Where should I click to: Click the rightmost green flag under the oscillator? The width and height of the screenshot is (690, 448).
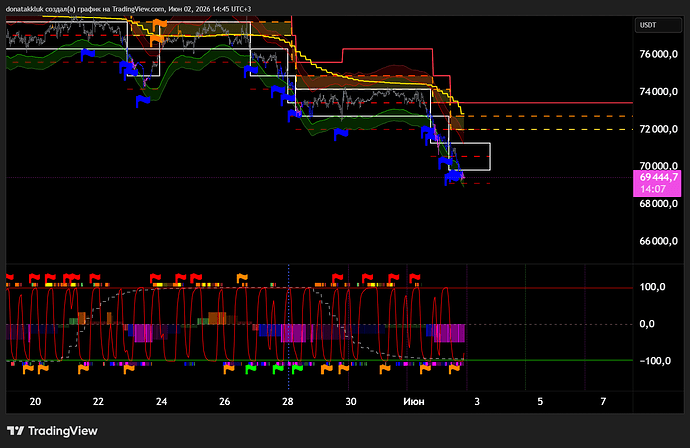(x=297, y=369)
